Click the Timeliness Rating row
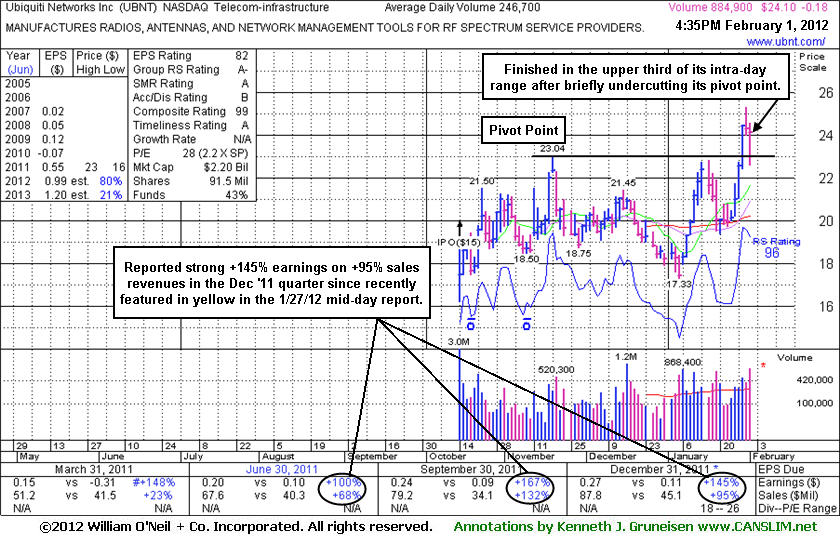840x539 pixels. 191,125
